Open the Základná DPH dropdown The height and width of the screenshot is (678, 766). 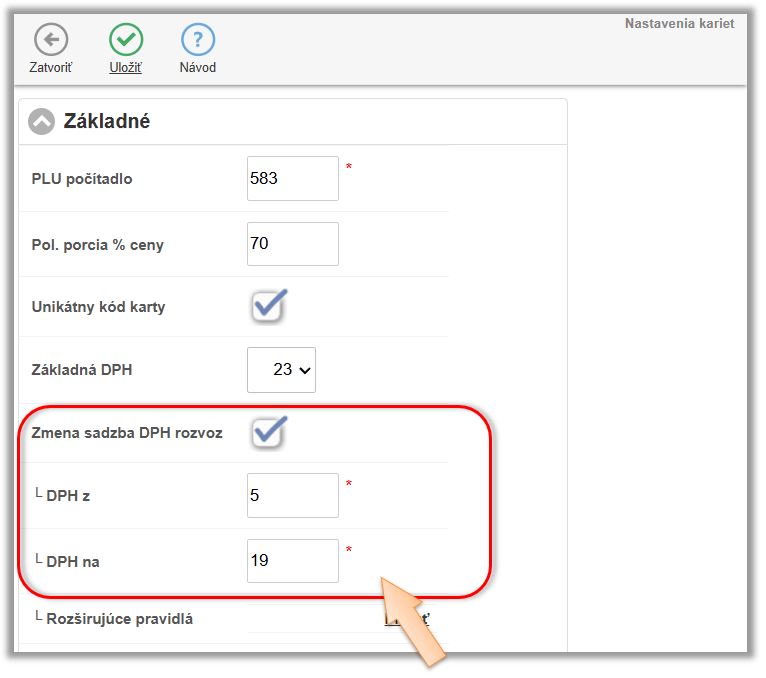tap(281, 370)
